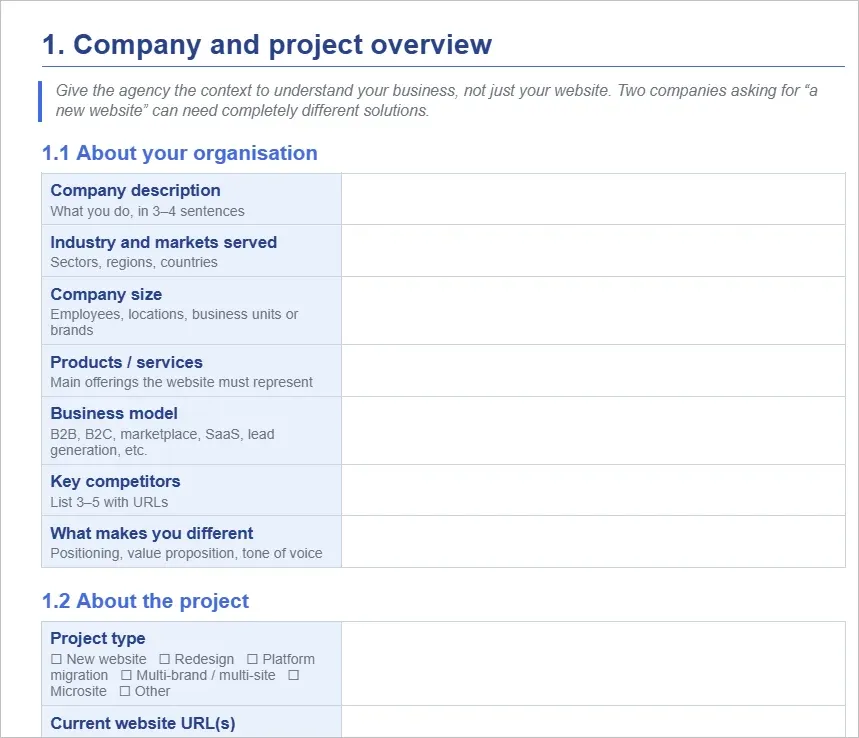Click the 'Company size' label
859x738 pixels.
[x=106, y=294]
